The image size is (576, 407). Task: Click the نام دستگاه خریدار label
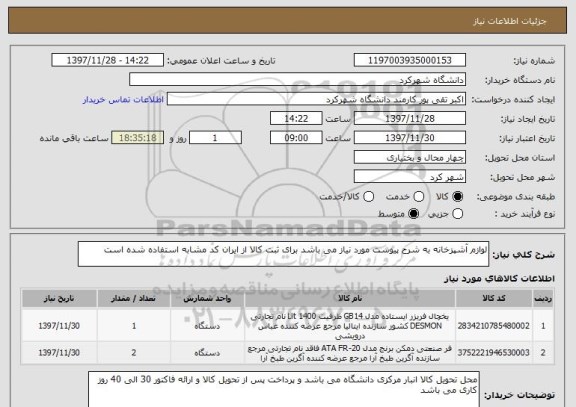pyautogui.click(x=520, y=80)
